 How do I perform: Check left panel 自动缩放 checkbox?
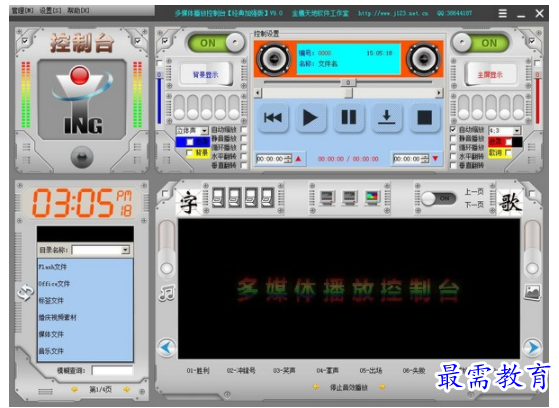point(244,129)
